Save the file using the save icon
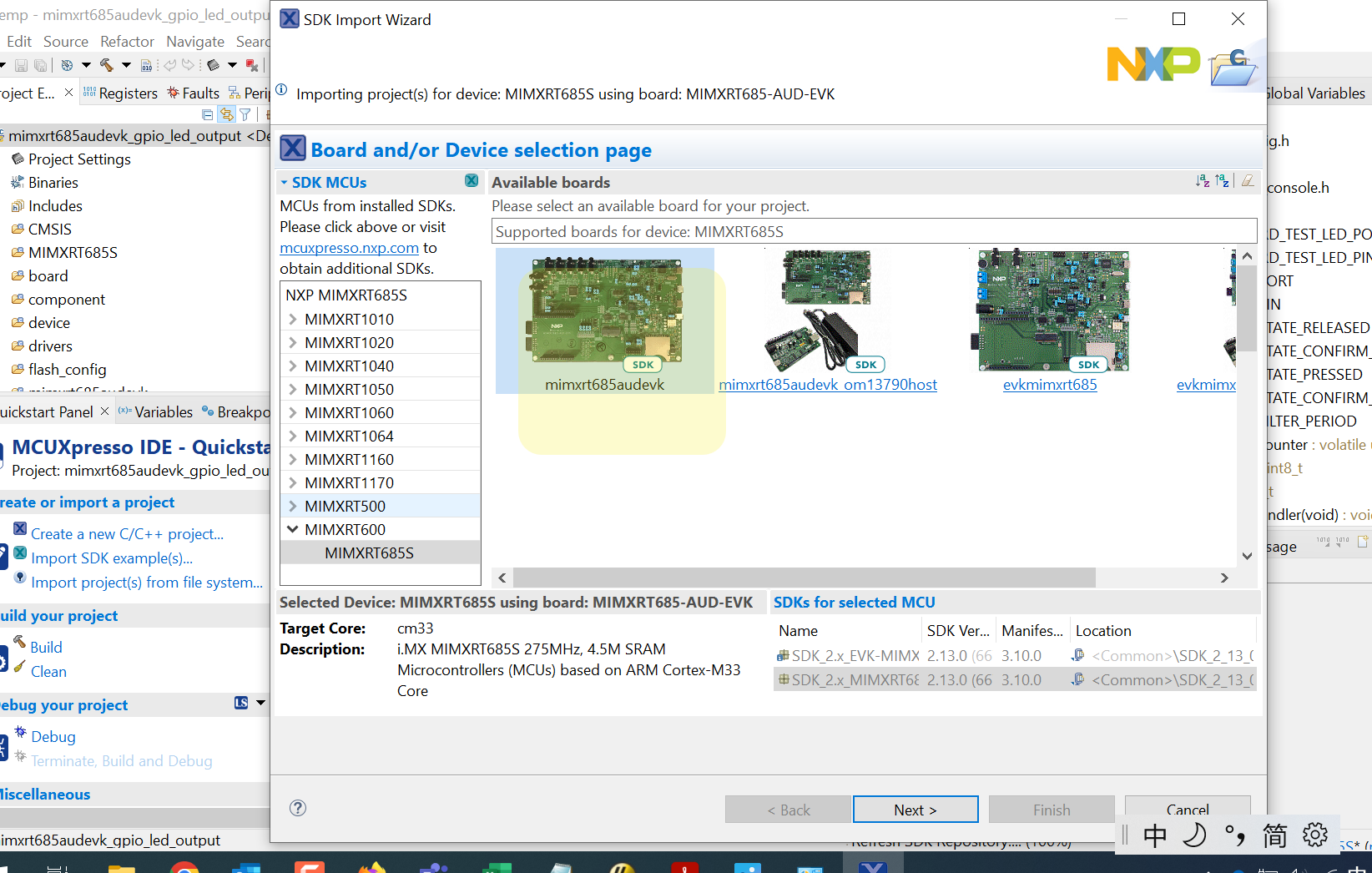 [22, 65]
